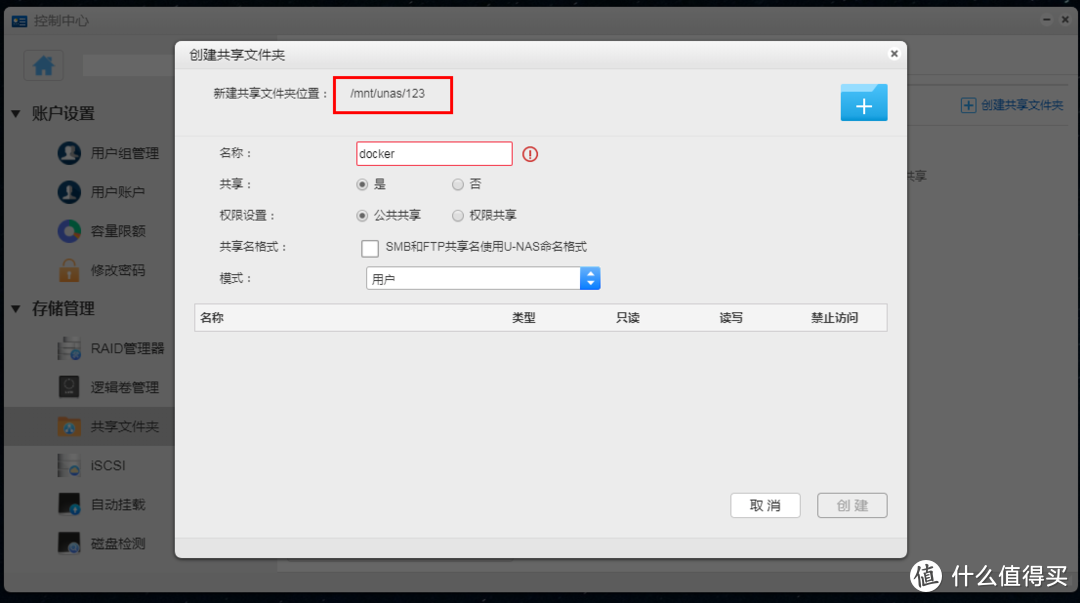
Task: Open the auto mount icon
Action: tap(69, 504)
